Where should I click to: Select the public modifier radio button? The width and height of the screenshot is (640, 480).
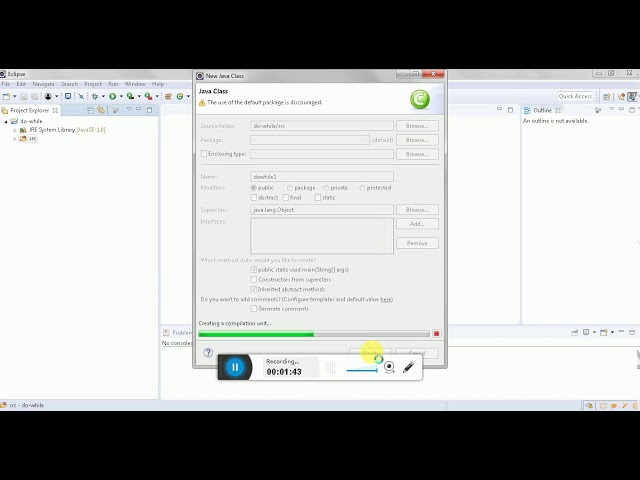click(x=253, y=188)
